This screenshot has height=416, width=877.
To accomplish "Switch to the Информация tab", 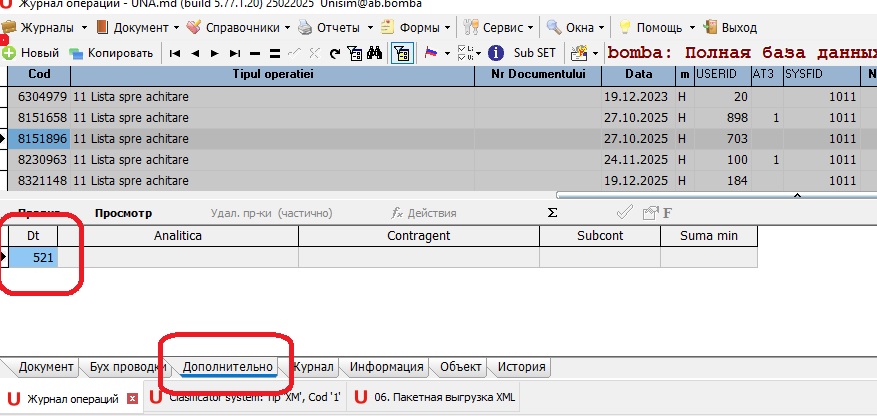I will tap(386, 367).
